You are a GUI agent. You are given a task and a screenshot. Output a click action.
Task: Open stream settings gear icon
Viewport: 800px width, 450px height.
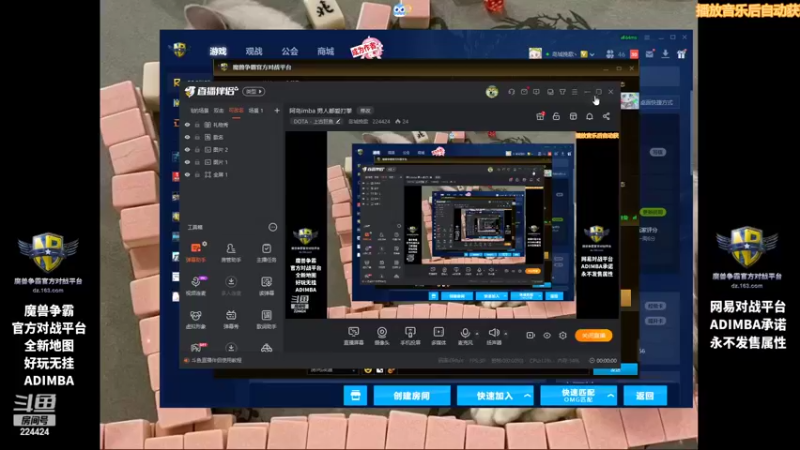562,335
